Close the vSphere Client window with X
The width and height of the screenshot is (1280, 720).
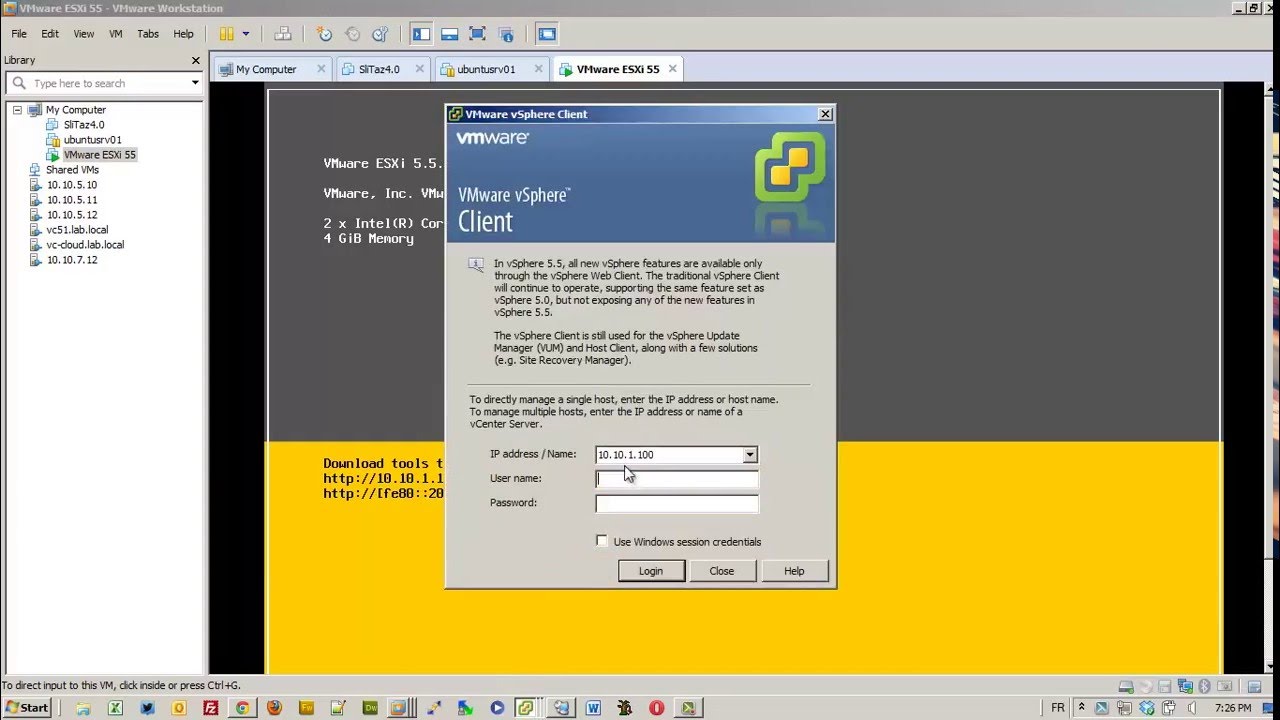click(825, 114)
